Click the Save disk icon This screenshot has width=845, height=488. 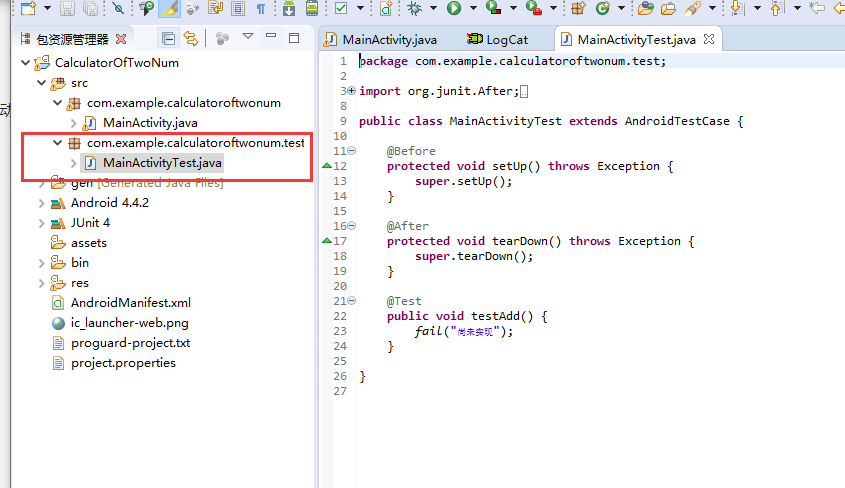coord(67,8)
